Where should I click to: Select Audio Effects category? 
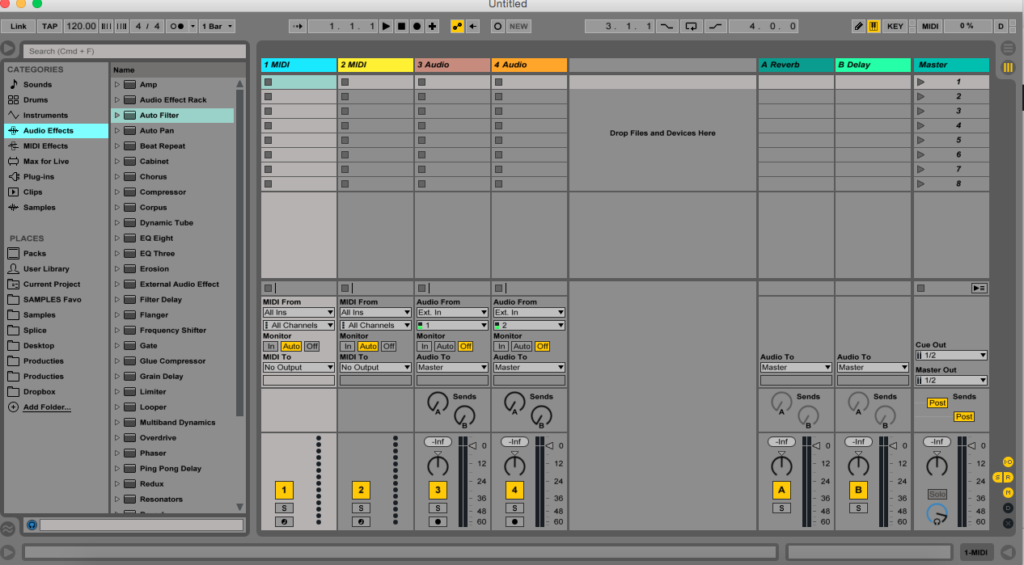[56, 131]
